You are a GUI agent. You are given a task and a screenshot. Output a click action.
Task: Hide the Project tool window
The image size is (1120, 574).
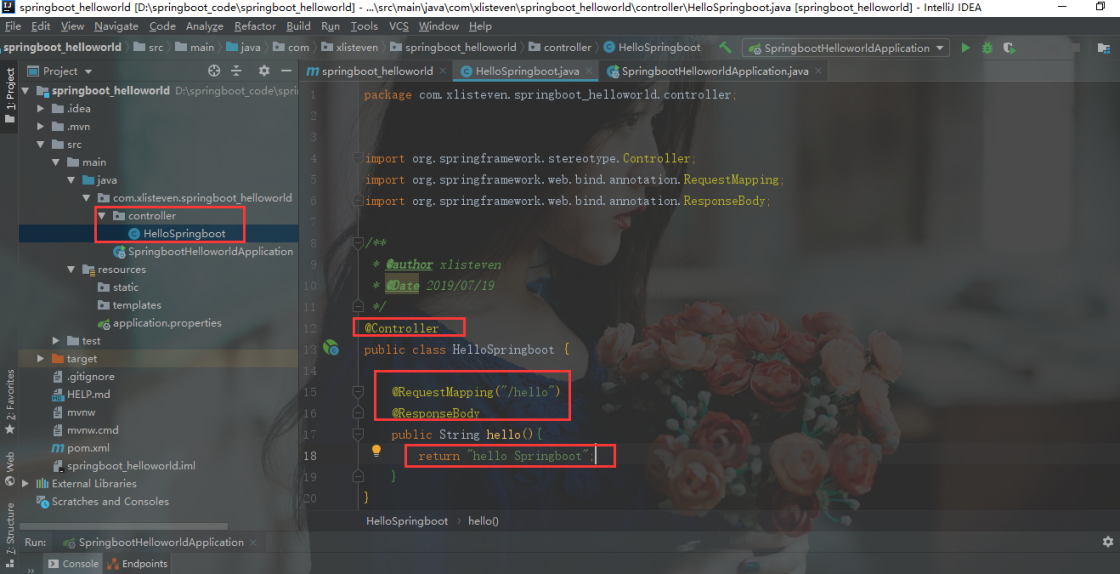point(286,71)
